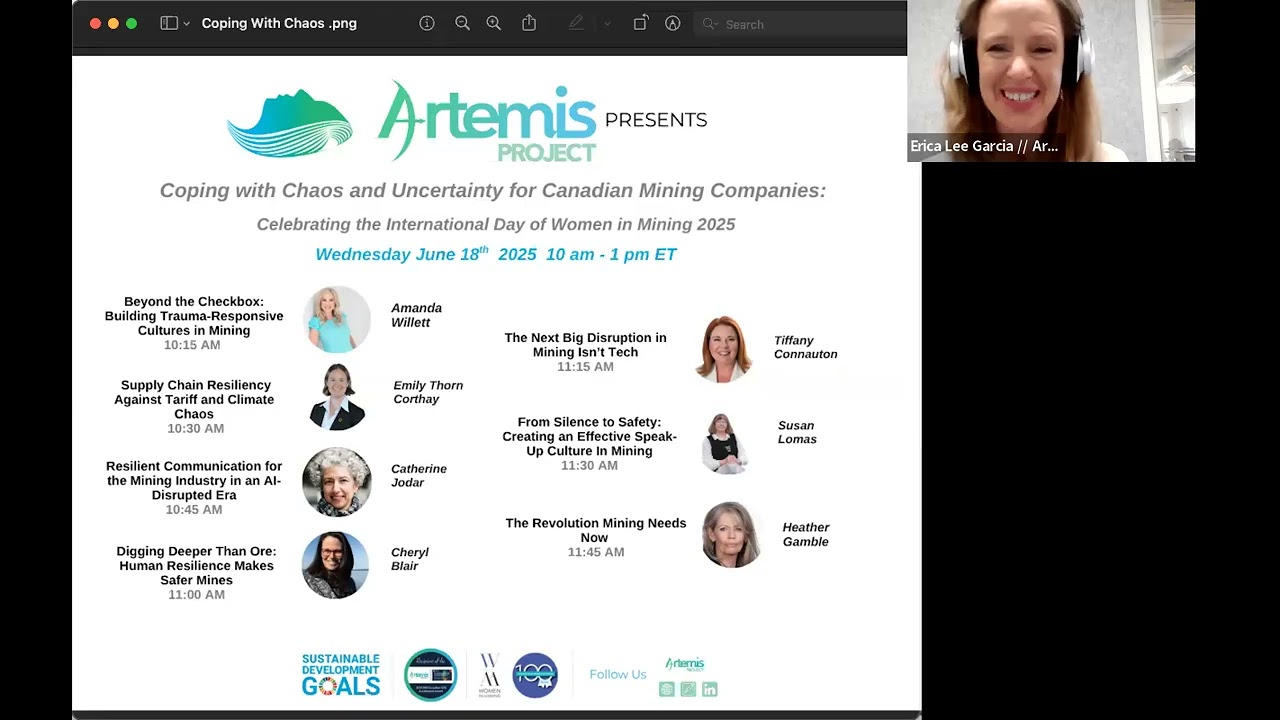
Task: Click the name Cheryl Blair
Action: point(409,559)
